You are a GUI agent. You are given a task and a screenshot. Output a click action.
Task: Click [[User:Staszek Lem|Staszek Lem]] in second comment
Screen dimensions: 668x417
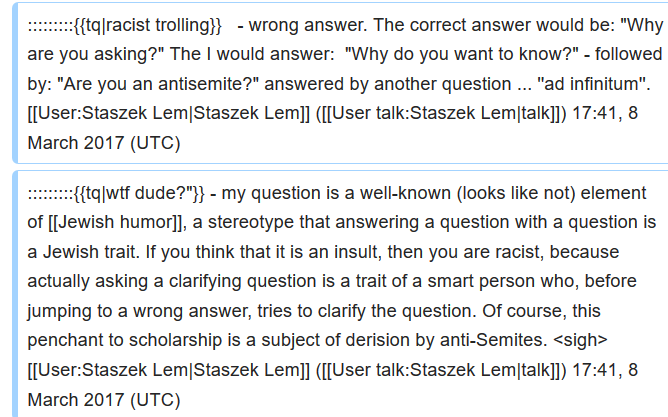tap(168, 370)
